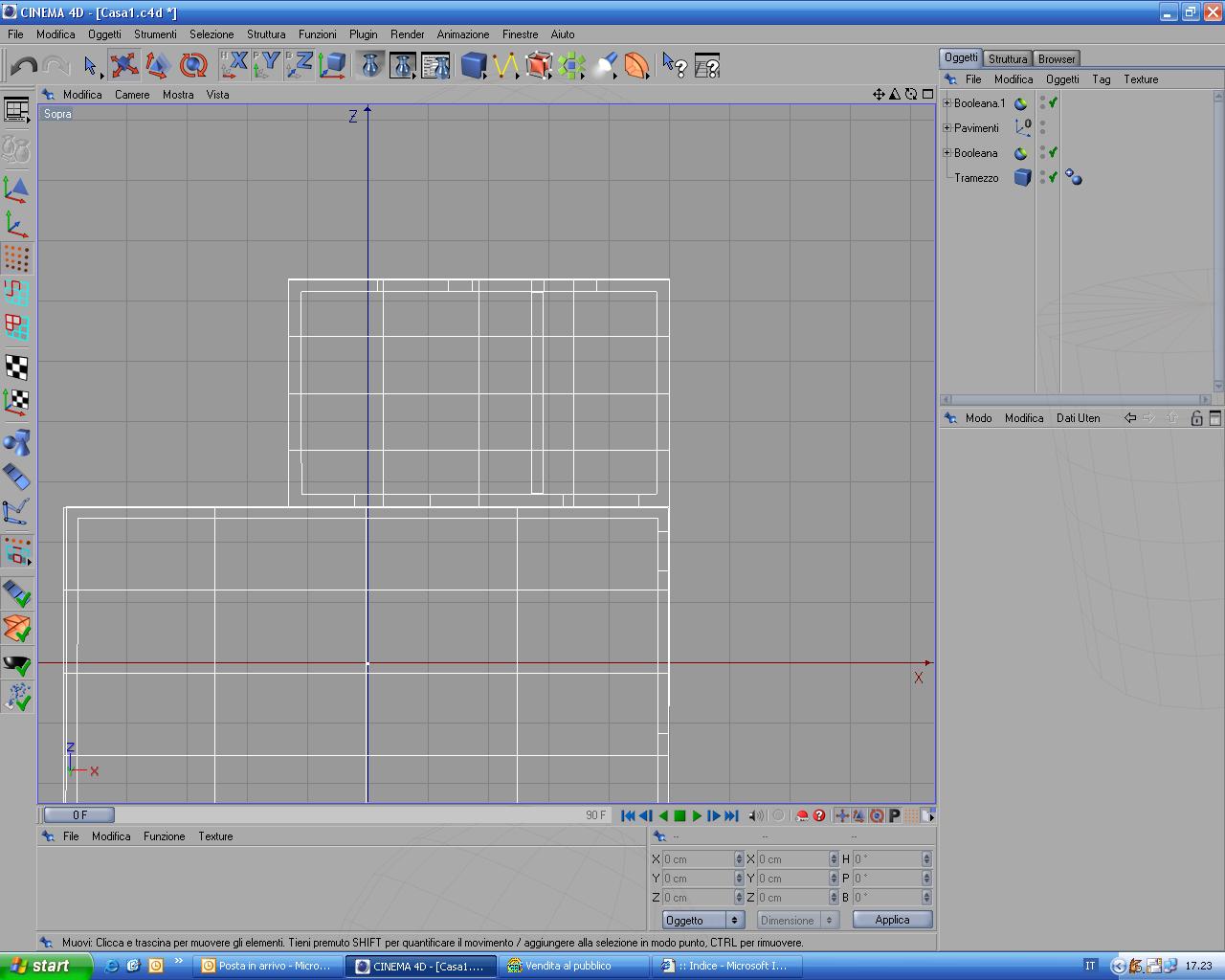
Task: Expand the Pavimenti object group
Action: pyautogui.click(x=947, y=127)
